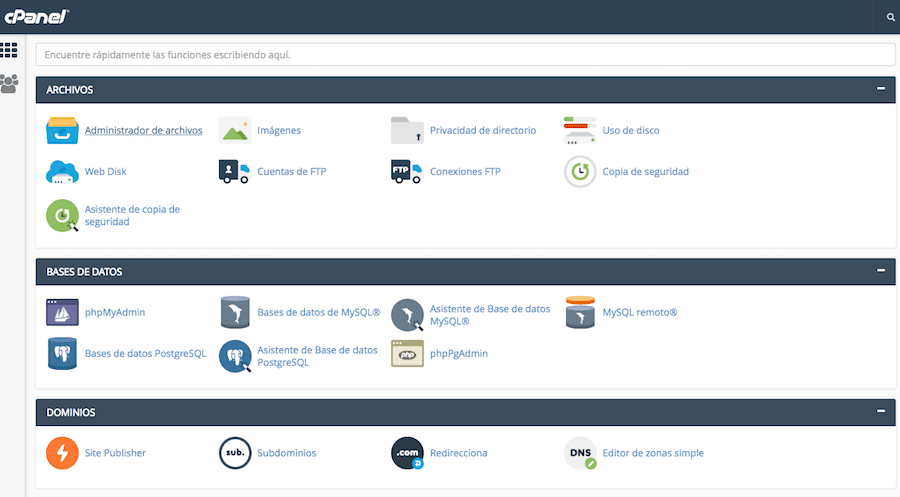The height and width of the screenshot is (497, 900).
Task: Follow the MySQL remoto® link
Action: (x=640, y=312)
